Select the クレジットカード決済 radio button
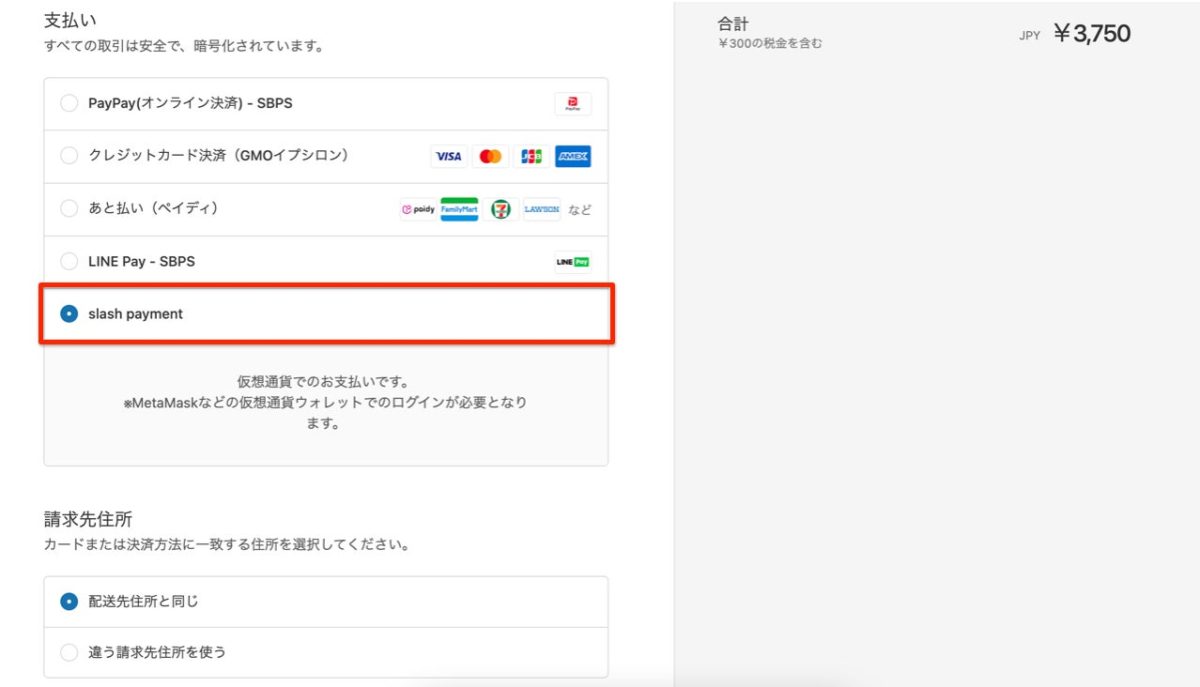This screenshot has height=687, width=1200. [x=69, y=156]
